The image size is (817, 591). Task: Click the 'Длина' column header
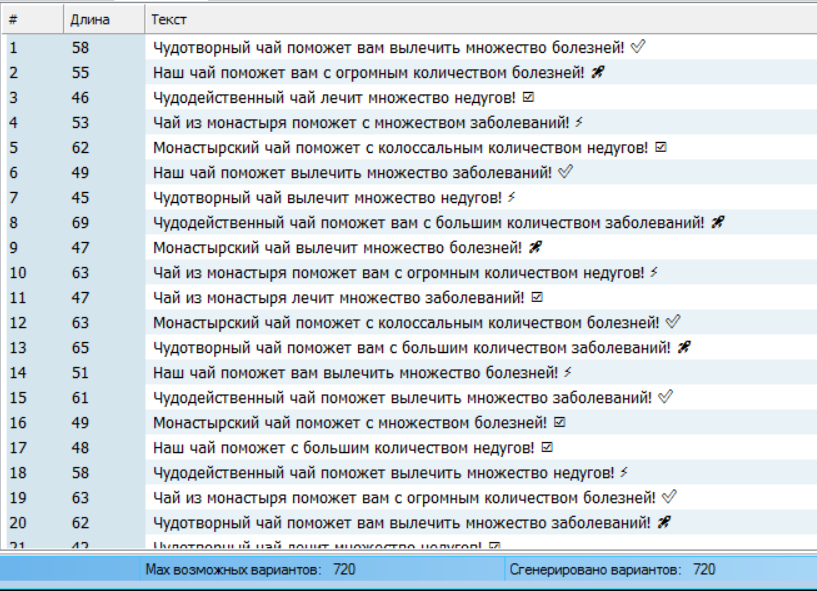104,20
